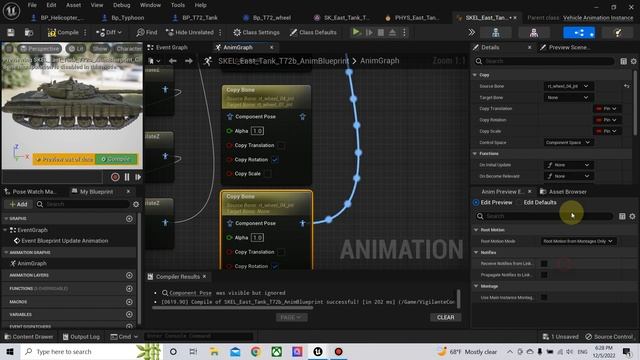
Task: Select AnimGraph in My Blueprint tree
Action: coord(32,264)
